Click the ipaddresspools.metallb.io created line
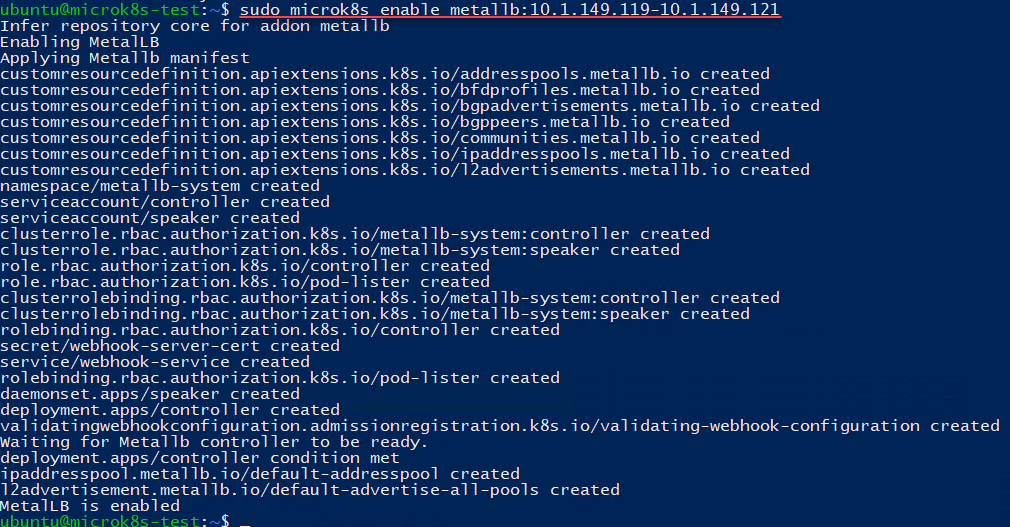This screenshot has width=1010, height=527. 395,154
